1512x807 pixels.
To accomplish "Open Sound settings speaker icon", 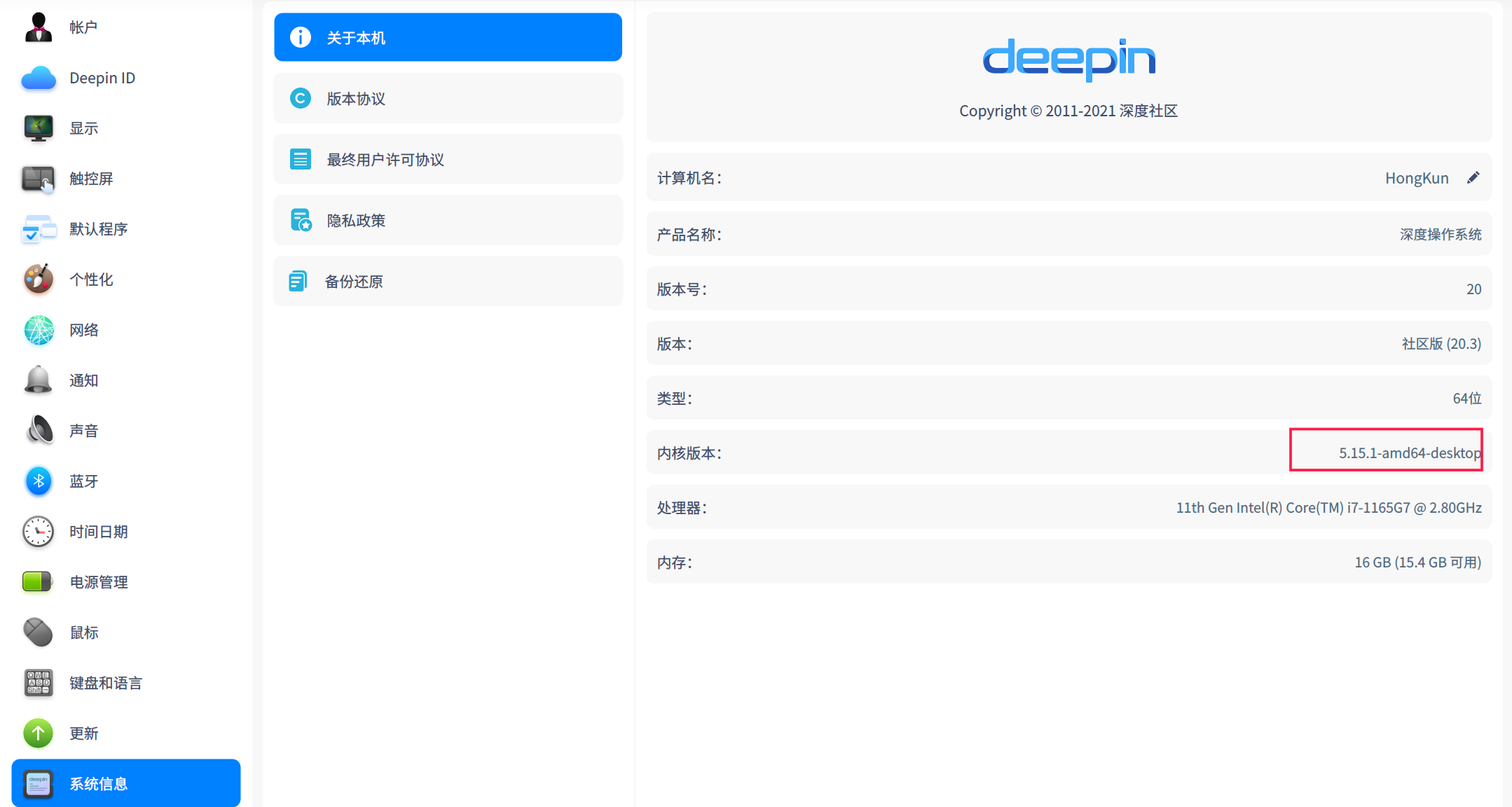I will click(x=39, y=431).
